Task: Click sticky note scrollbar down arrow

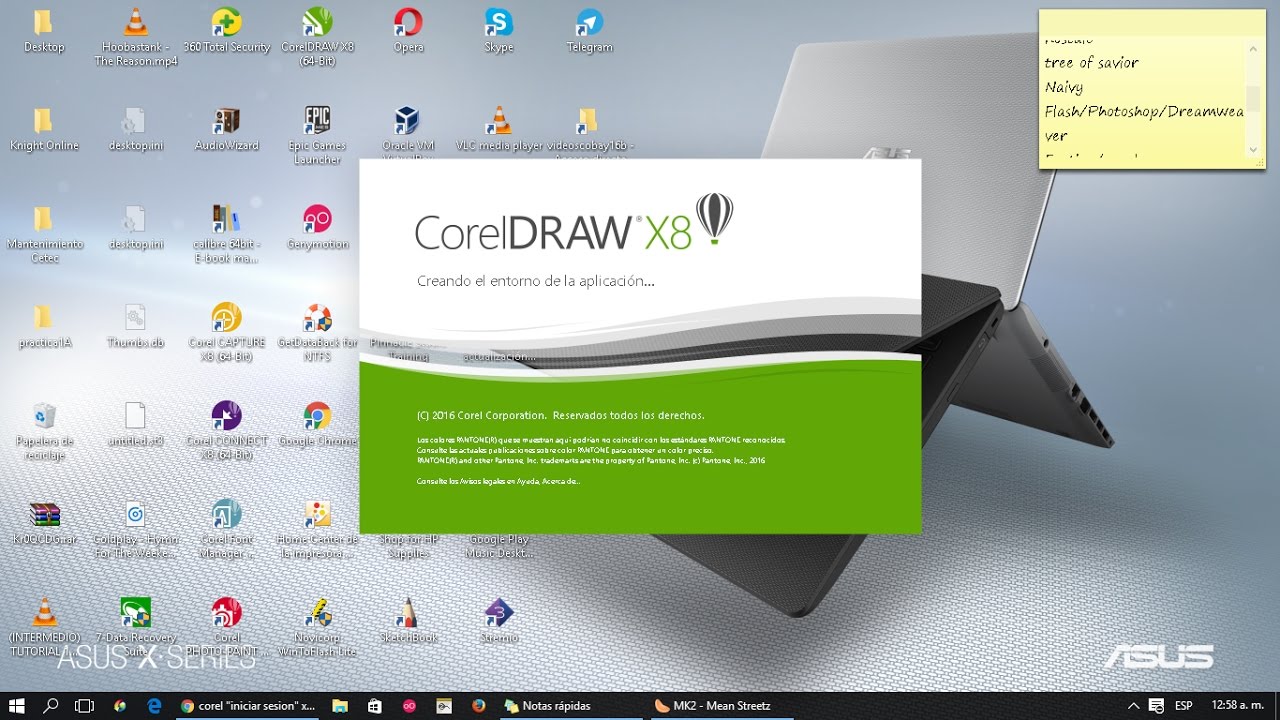Action: tap(1254, 149)
